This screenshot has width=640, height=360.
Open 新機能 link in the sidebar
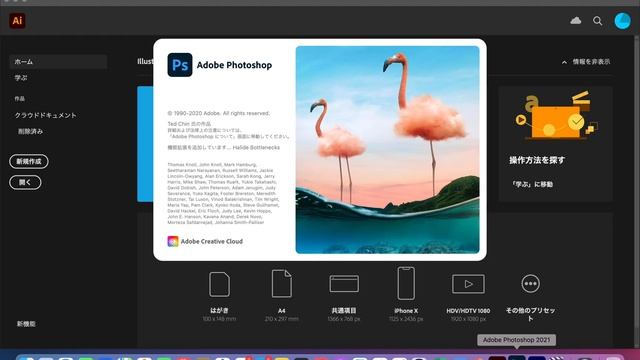tap(26, 324)
